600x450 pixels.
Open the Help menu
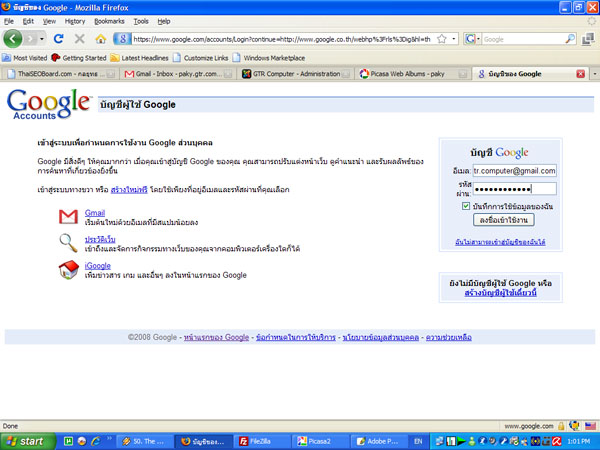(x=164, y=21)
